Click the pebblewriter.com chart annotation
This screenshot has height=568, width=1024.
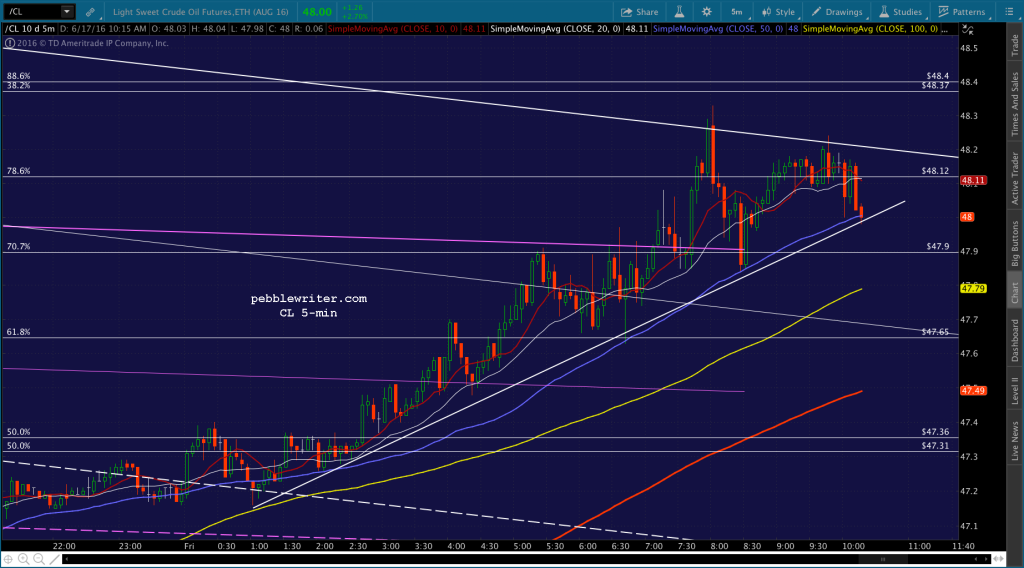(309, 298)
